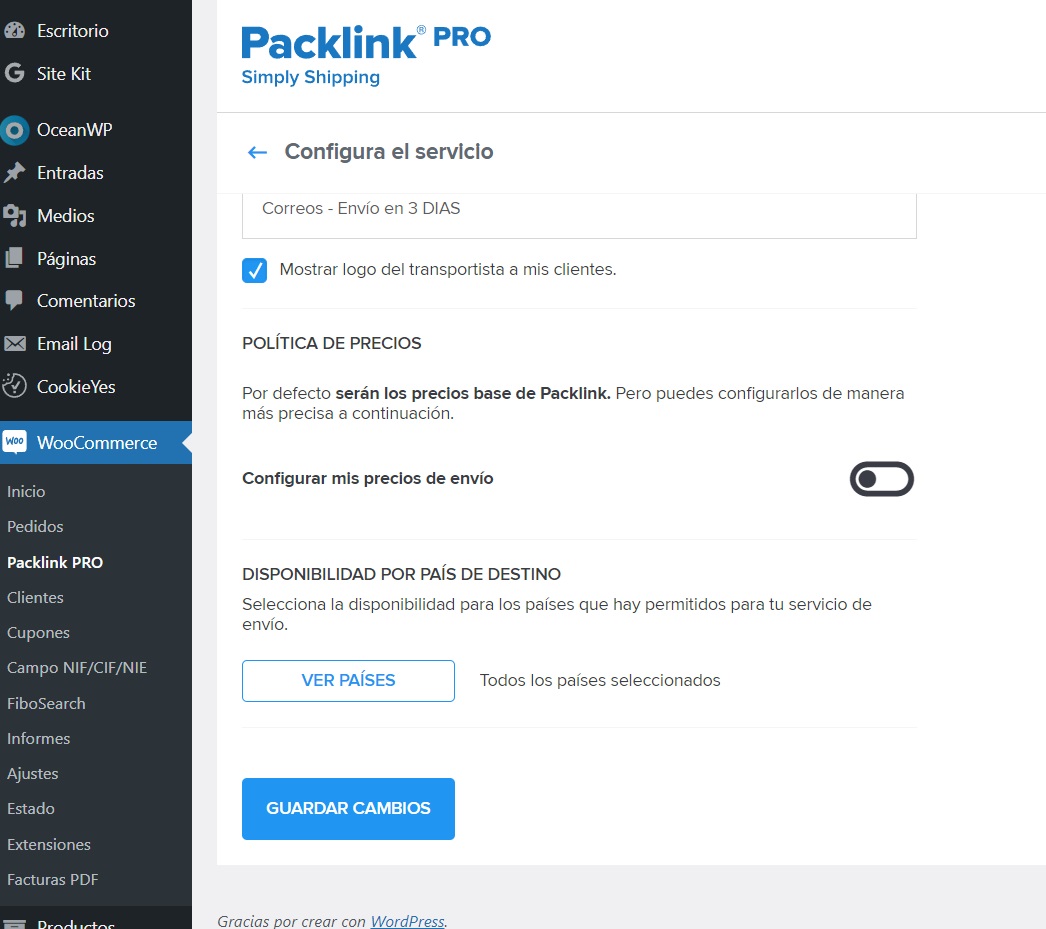Uncheck Mostrar logo del transportista checkbox
The width and height of the screenshot is (1046, 929).
(x=254, y=270)
